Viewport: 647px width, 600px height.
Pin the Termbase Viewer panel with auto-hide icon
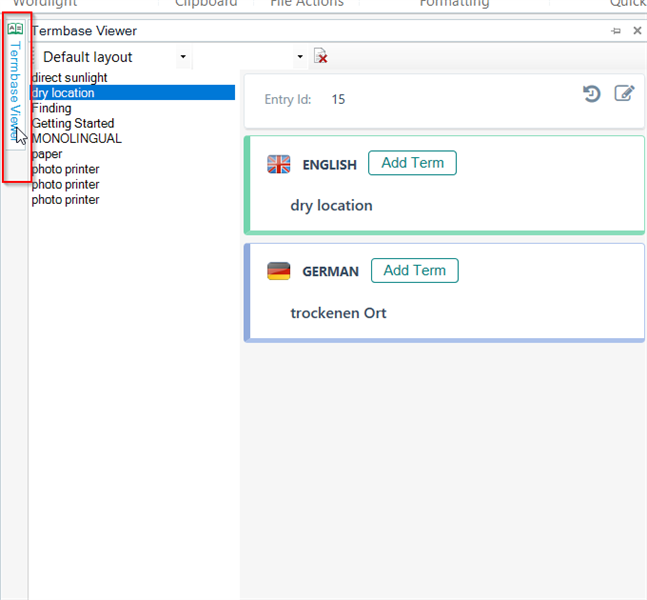tap(616, 31)
